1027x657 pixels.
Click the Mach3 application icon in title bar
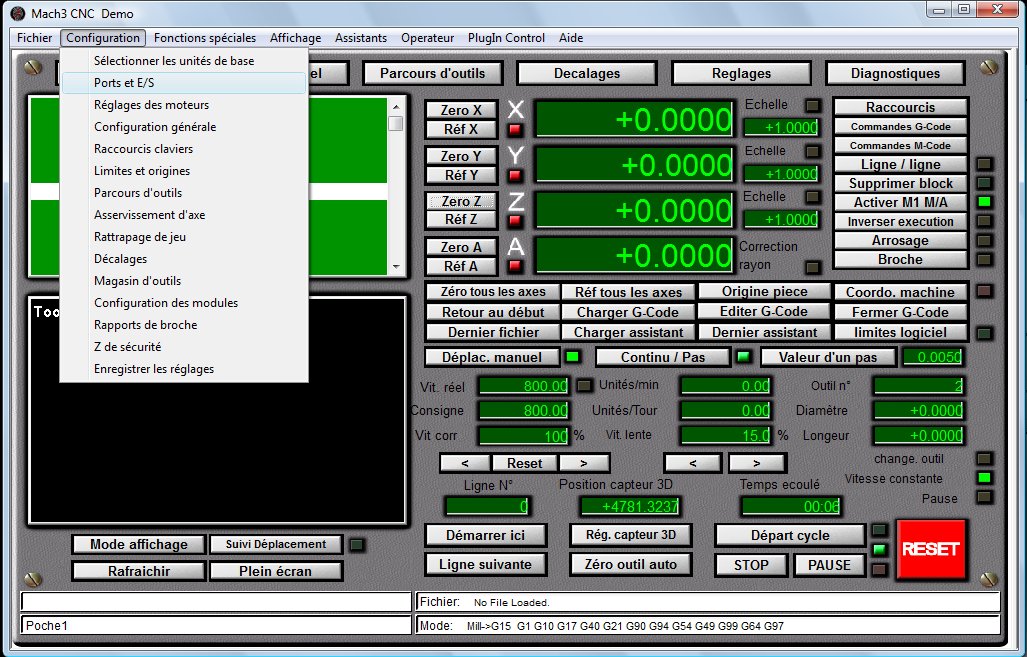18,13
